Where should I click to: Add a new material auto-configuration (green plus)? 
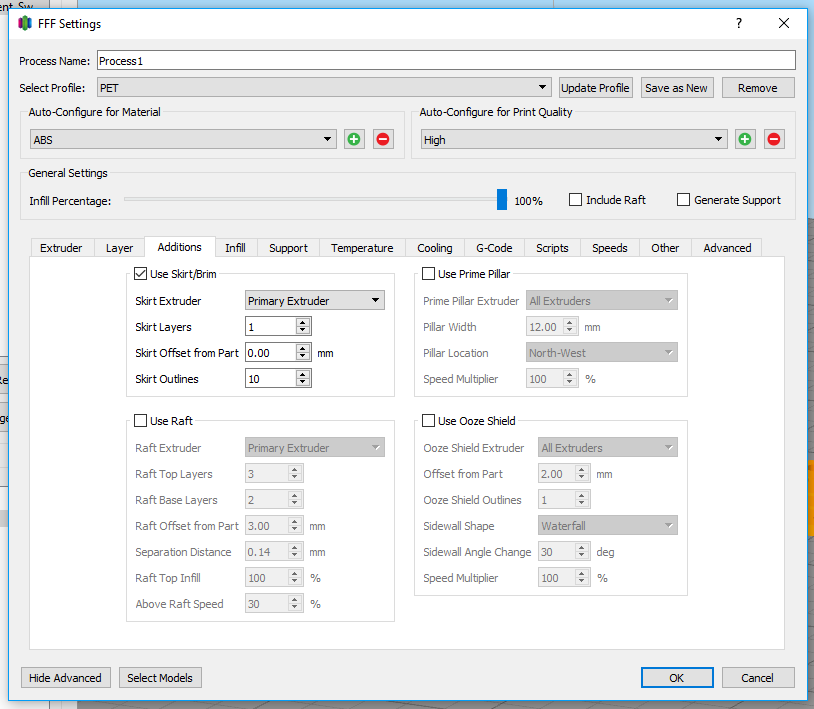pos(354,139)
